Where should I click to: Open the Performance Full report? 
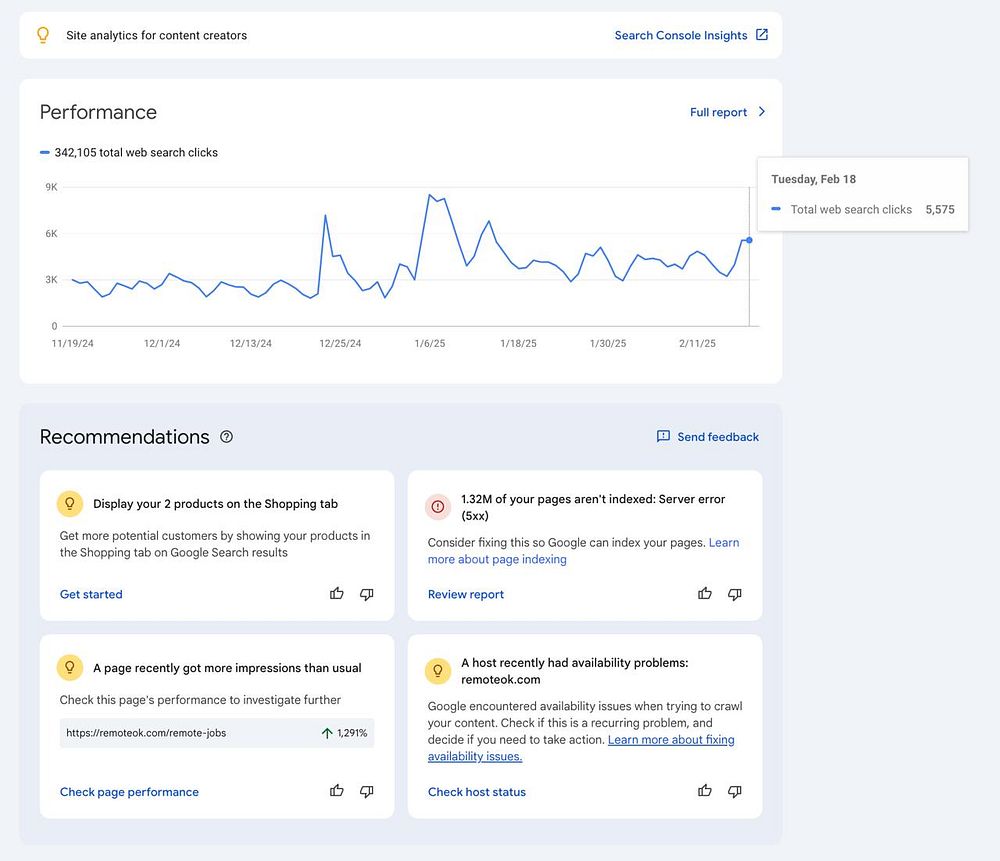pyautogui.click(x=718, y=112)
